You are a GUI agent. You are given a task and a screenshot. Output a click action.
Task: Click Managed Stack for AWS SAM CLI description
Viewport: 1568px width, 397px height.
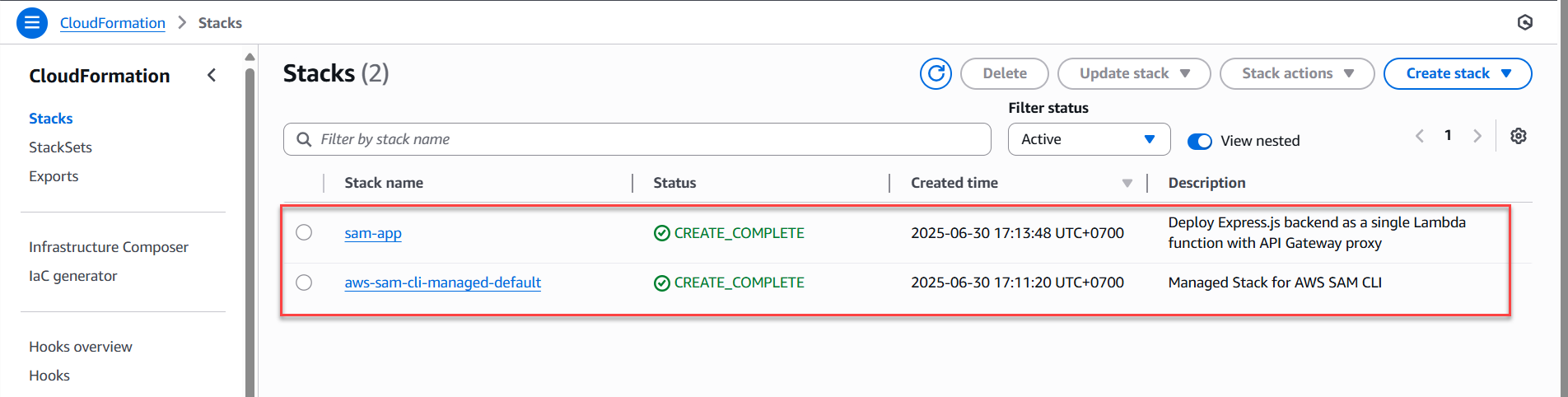(1275, 283)
